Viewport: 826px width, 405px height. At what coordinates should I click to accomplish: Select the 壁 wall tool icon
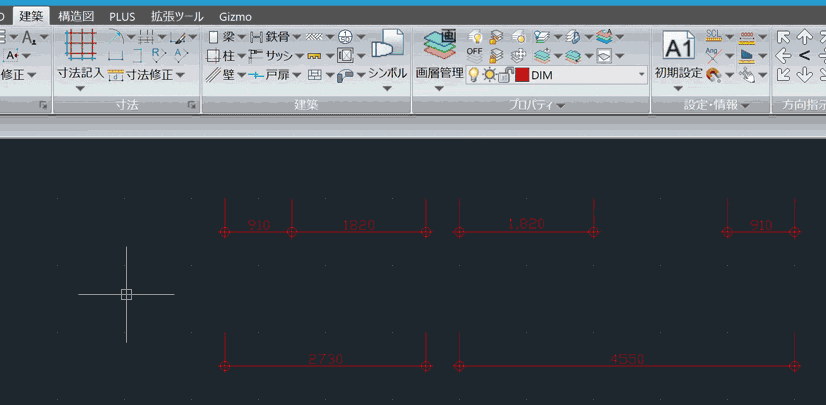pyautogui.click(x=213, y=75)
